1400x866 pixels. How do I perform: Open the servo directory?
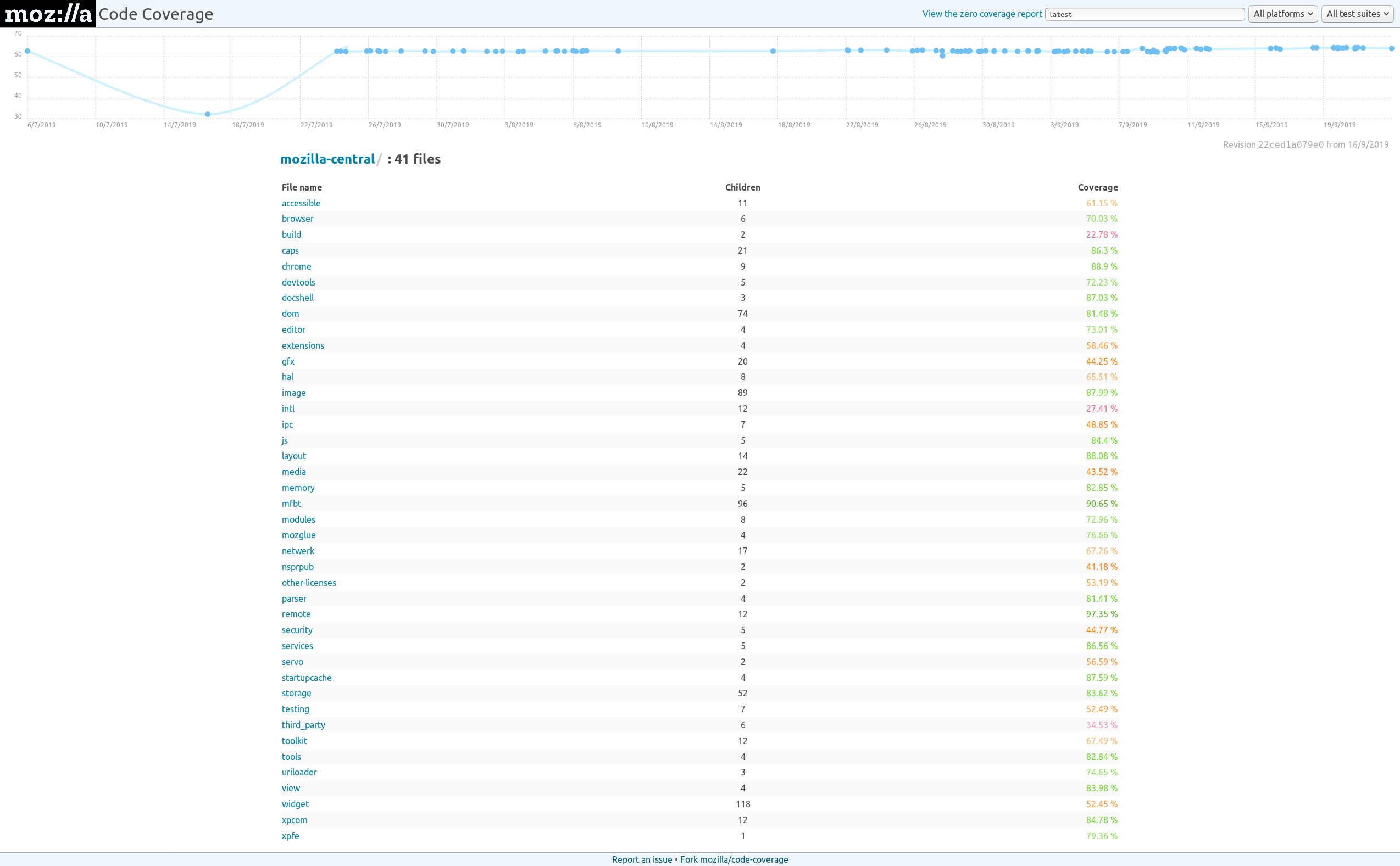[292, 662]
